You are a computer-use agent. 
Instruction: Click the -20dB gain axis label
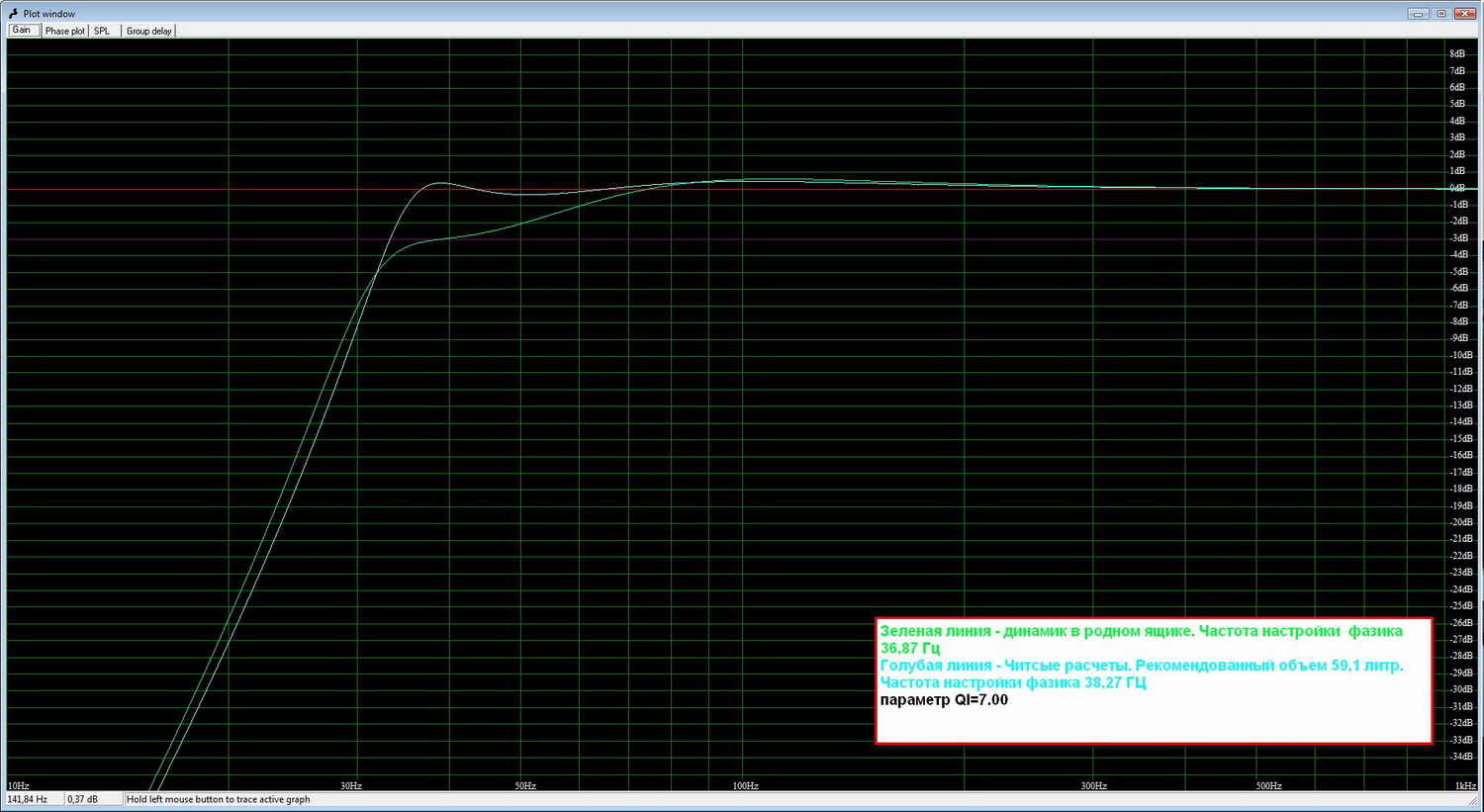1461,522
